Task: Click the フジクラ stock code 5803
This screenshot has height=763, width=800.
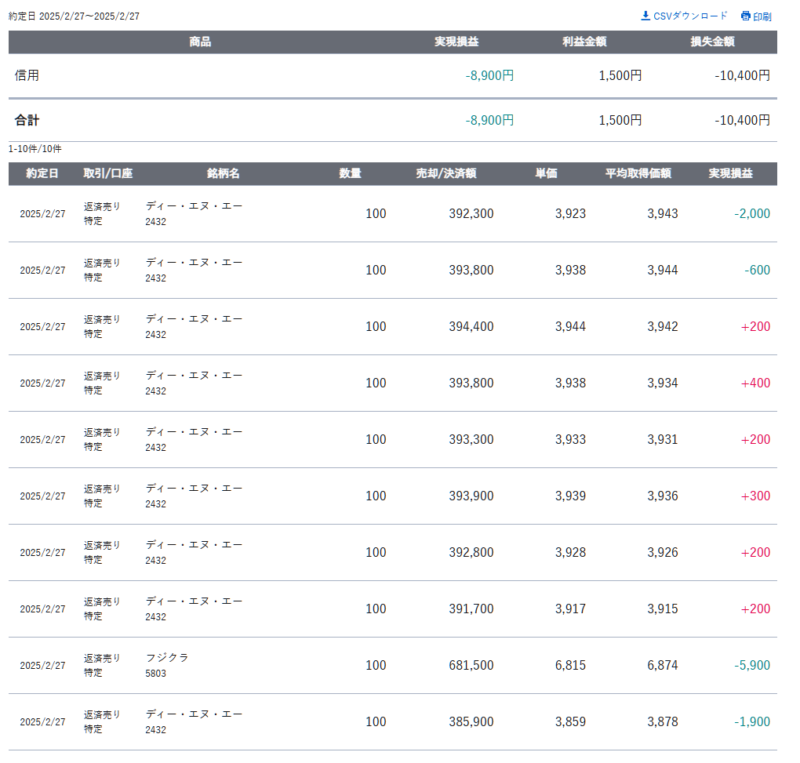Action: coord(156,674)
